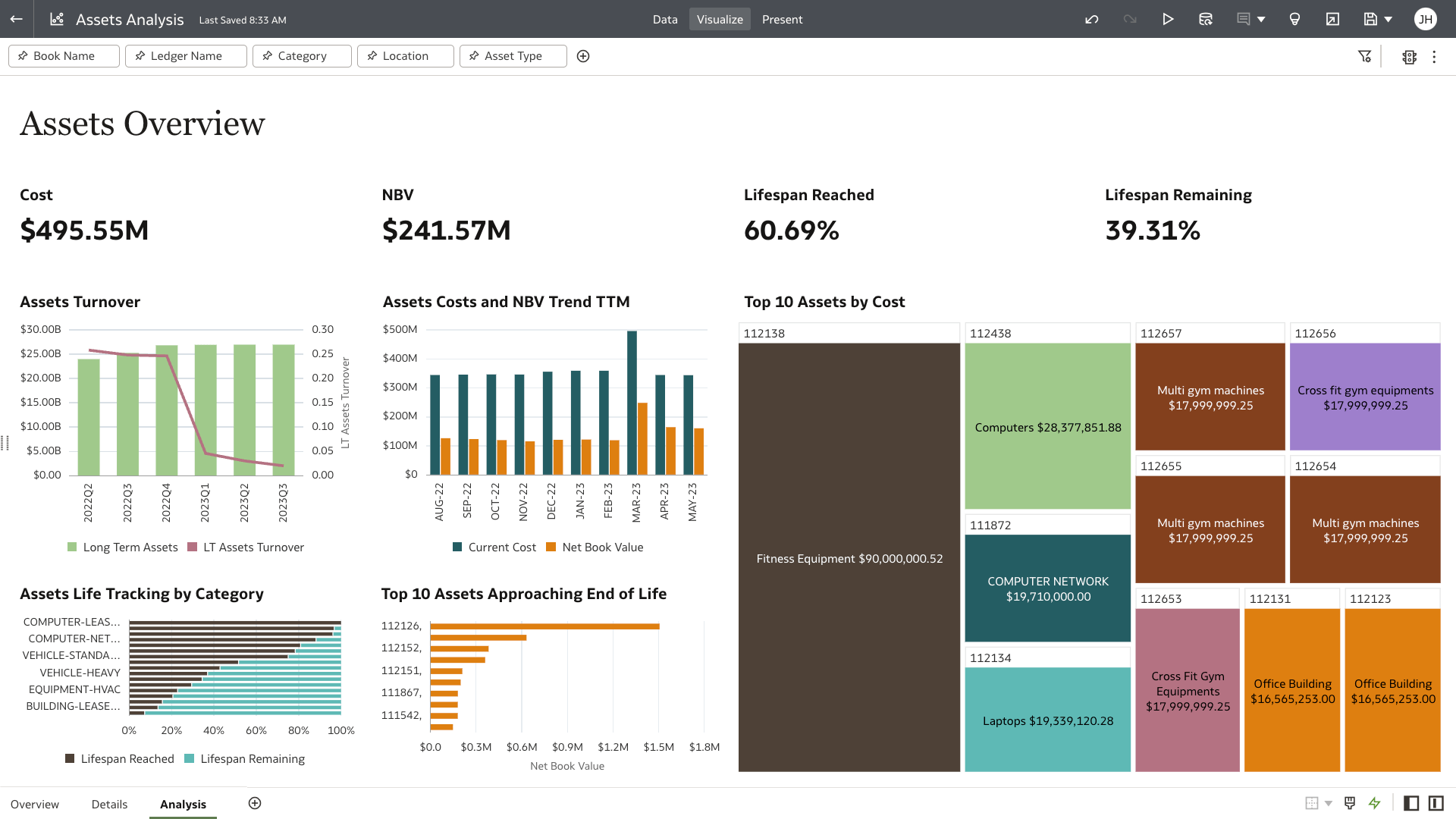Toggle the left panel visibility

1411,803
